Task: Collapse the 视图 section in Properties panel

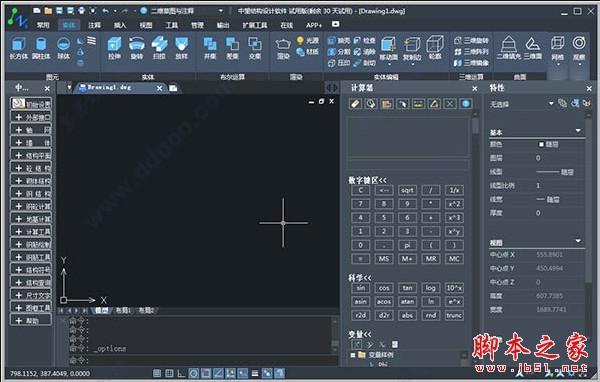Action: [x=578, y=241]
